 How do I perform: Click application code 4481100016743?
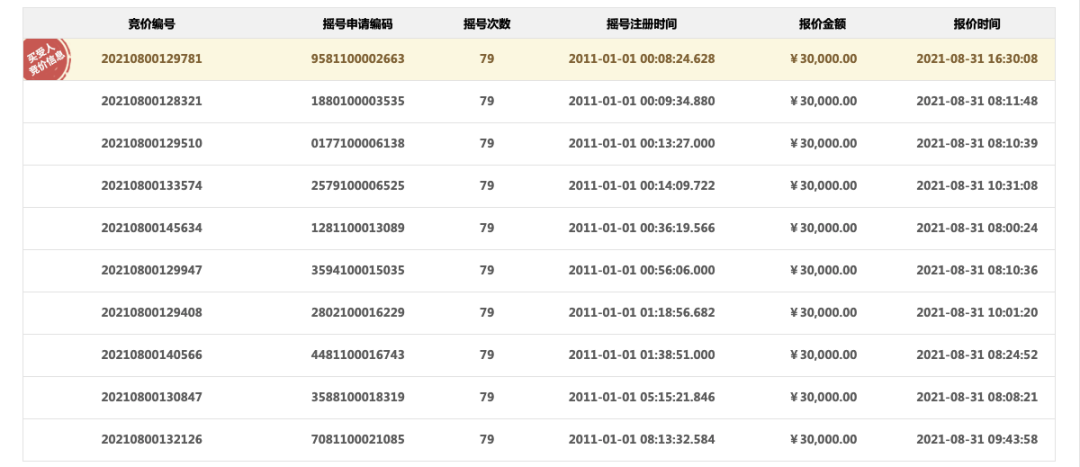357,355
